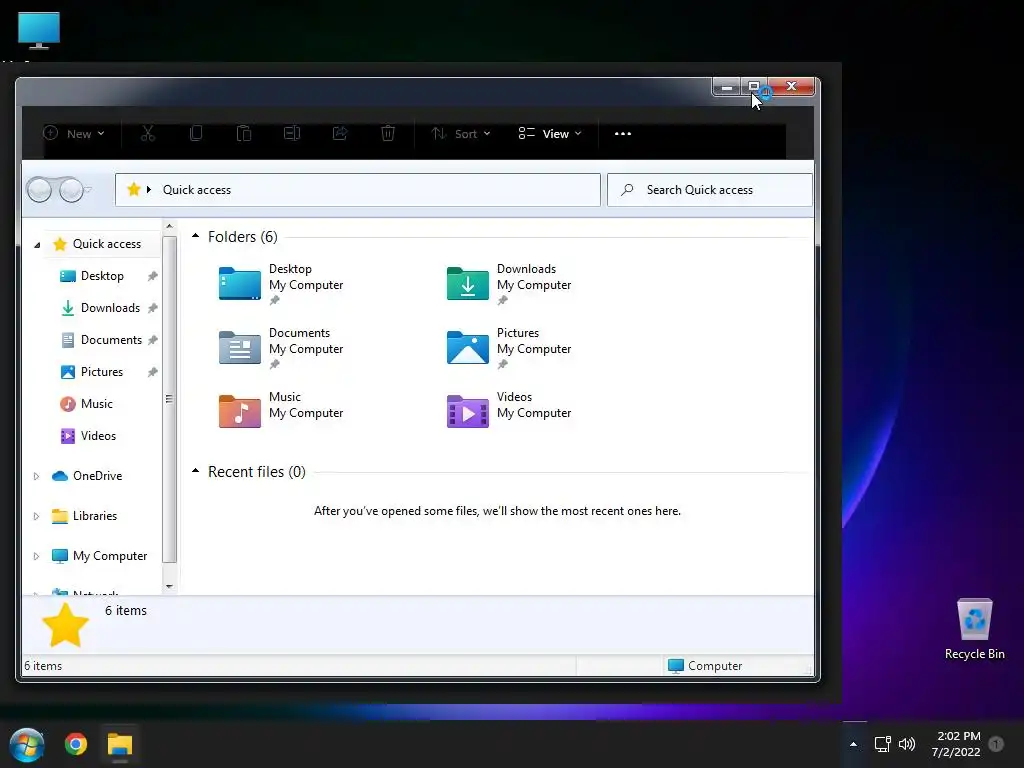Close the File Explorer window
The image size is (1024, 768).
point(791,87)
